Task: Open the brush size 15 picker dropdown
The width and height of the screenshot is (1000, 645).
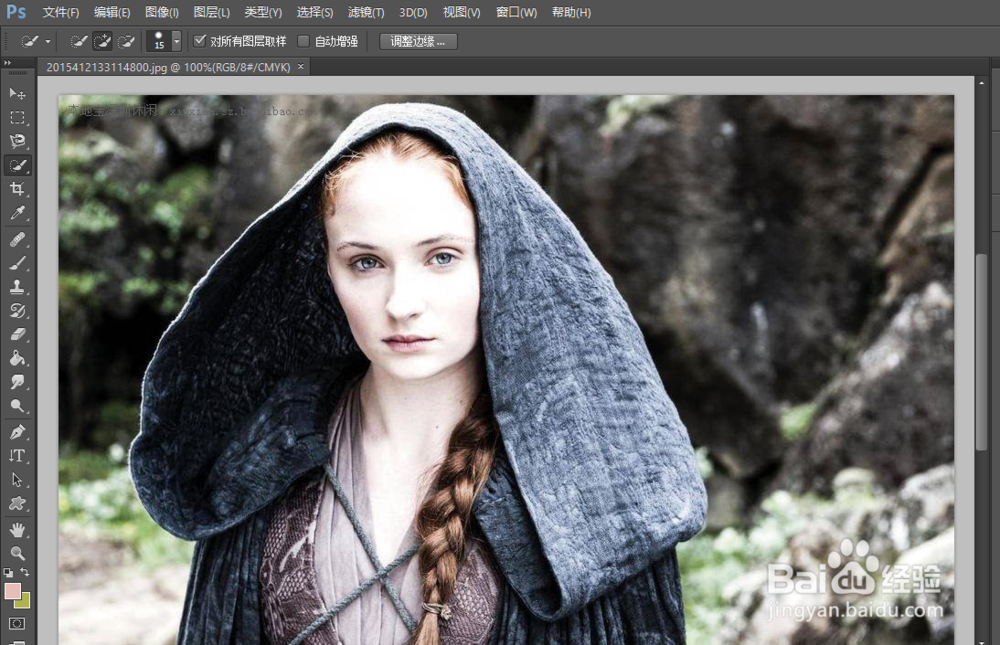Action: (177, 41)
